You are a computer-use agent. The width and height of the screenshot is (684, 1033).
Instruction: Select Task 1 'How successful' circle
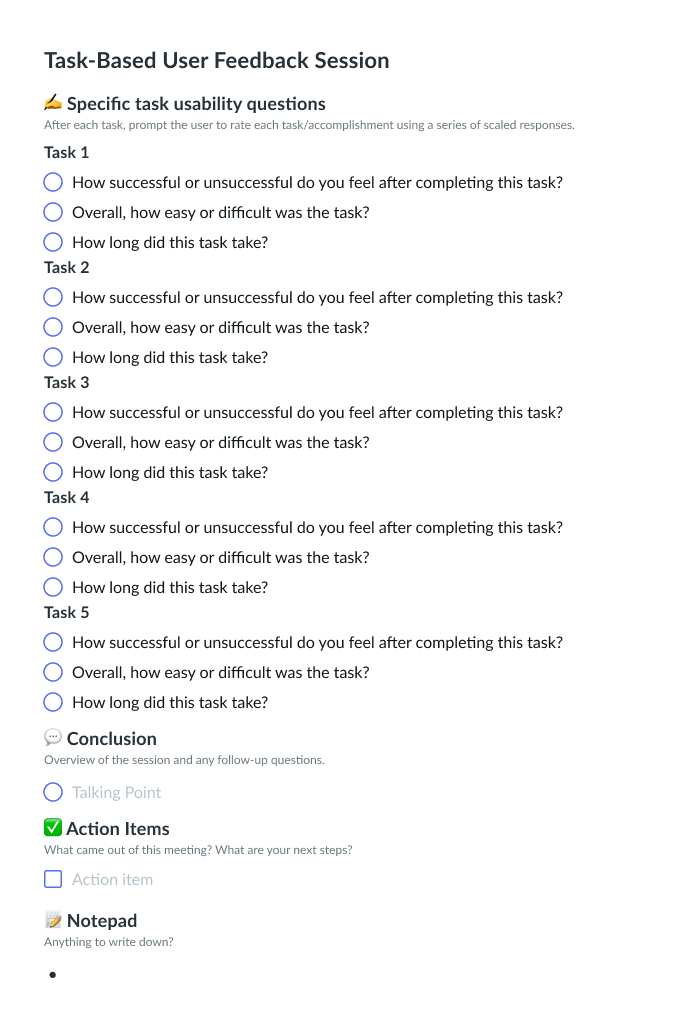click(53, 182)
